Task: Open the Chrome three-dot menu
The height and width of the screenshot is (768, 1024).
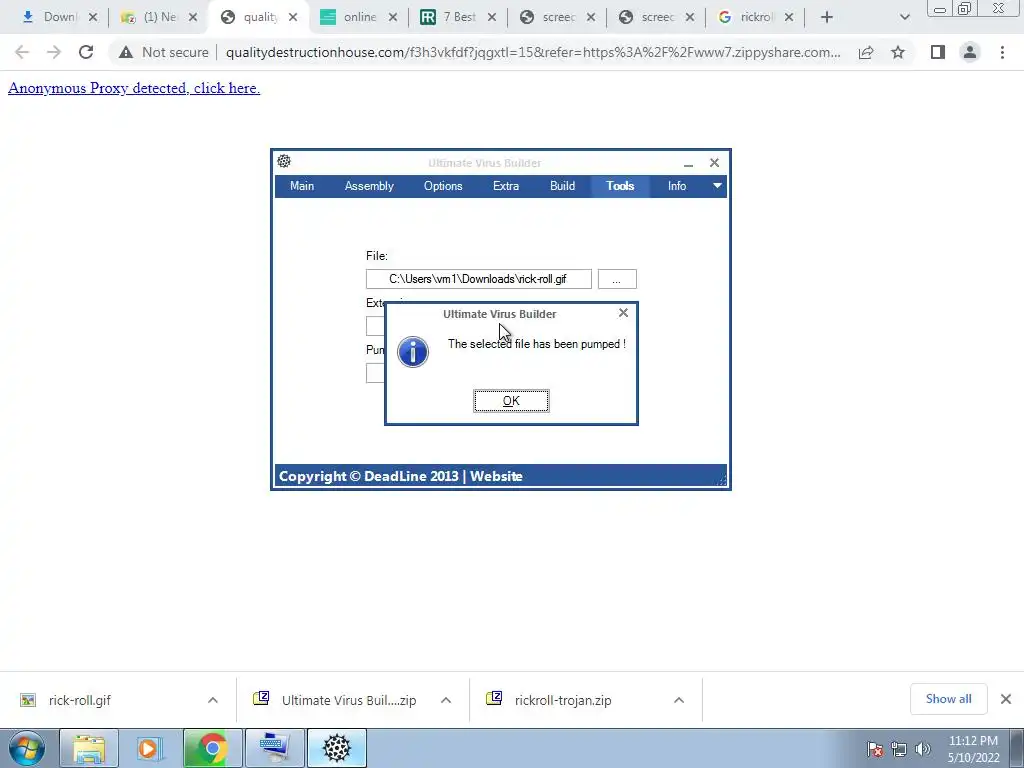Action: [x=1002, y=52]
